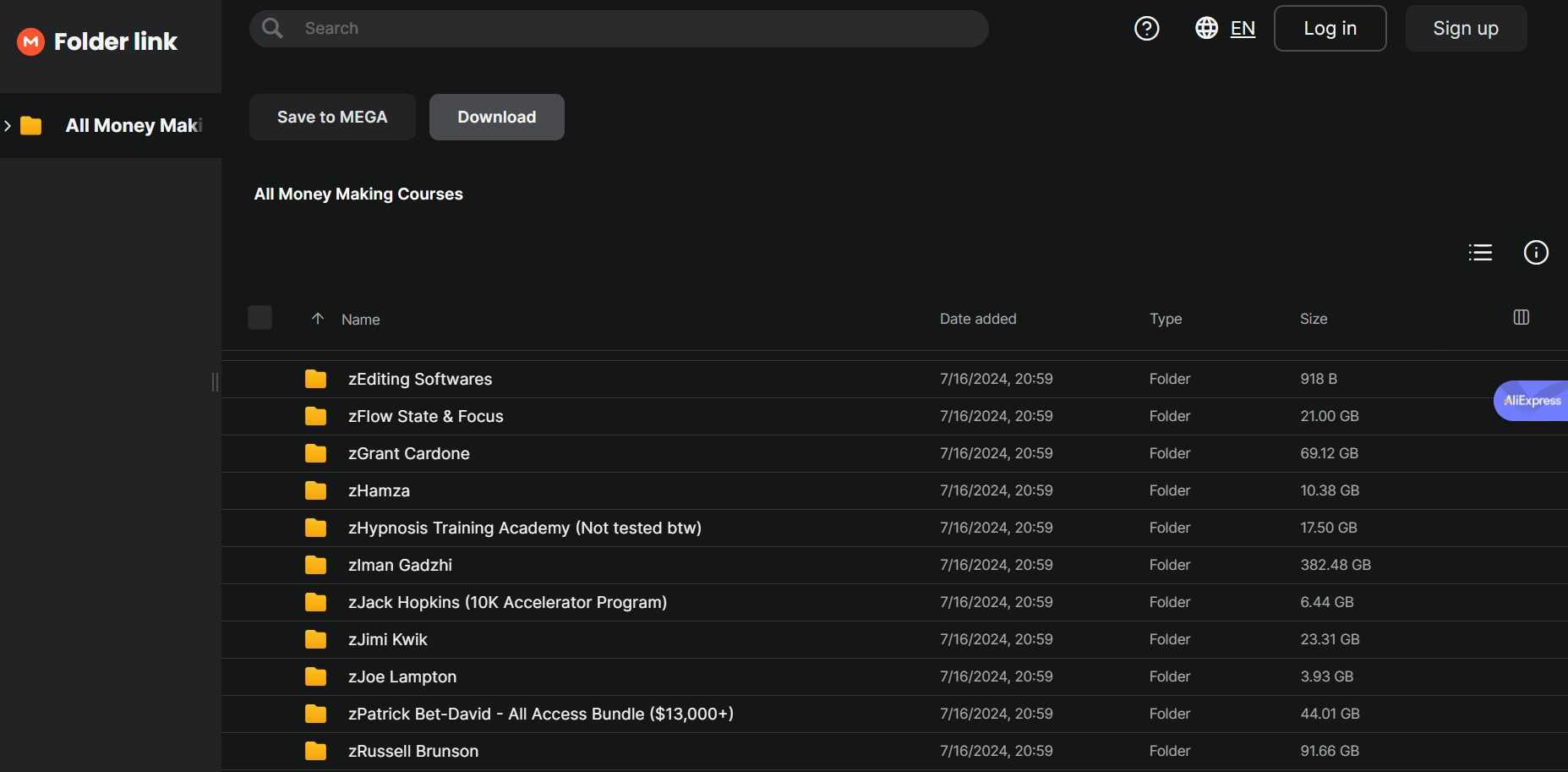
Task: Select the zJimi Kwik folder name
Action: (x=388, y=639)
